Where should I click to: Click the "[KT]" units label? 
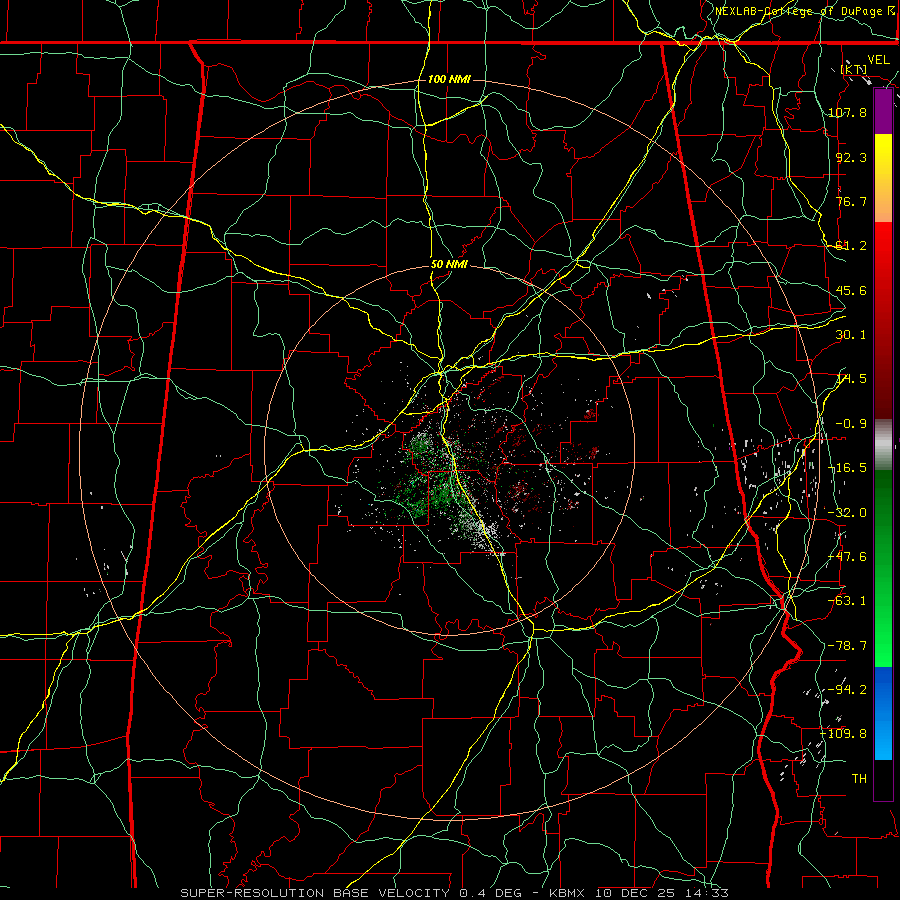click(x=854, y=69)
